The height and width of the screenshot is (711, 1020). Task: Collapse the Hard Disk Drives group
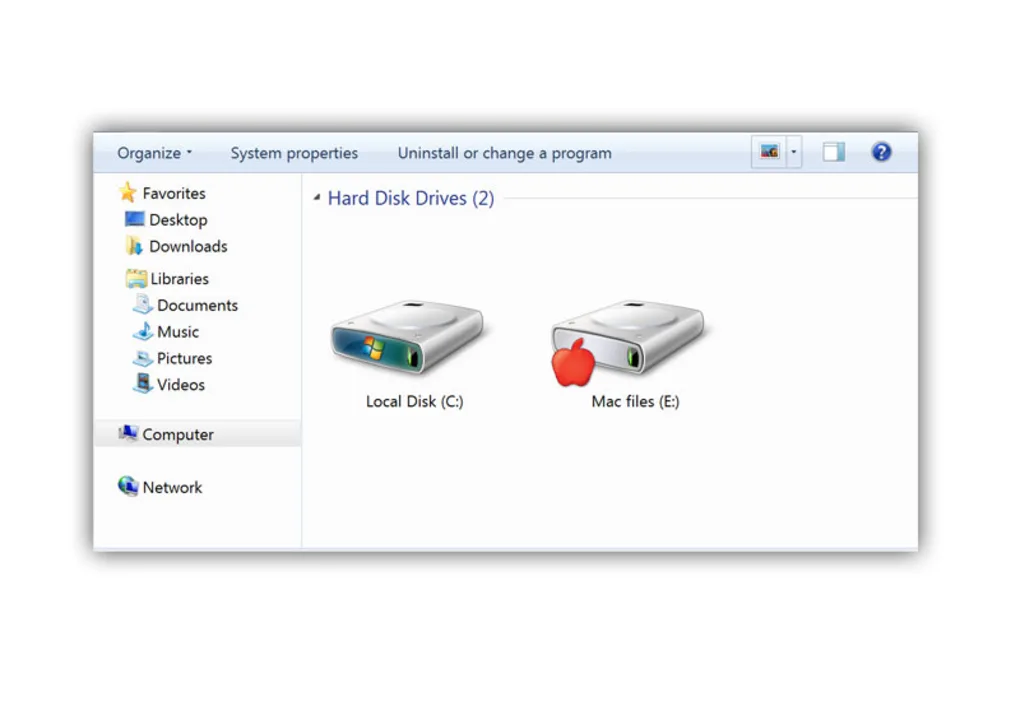click(317, 197)
